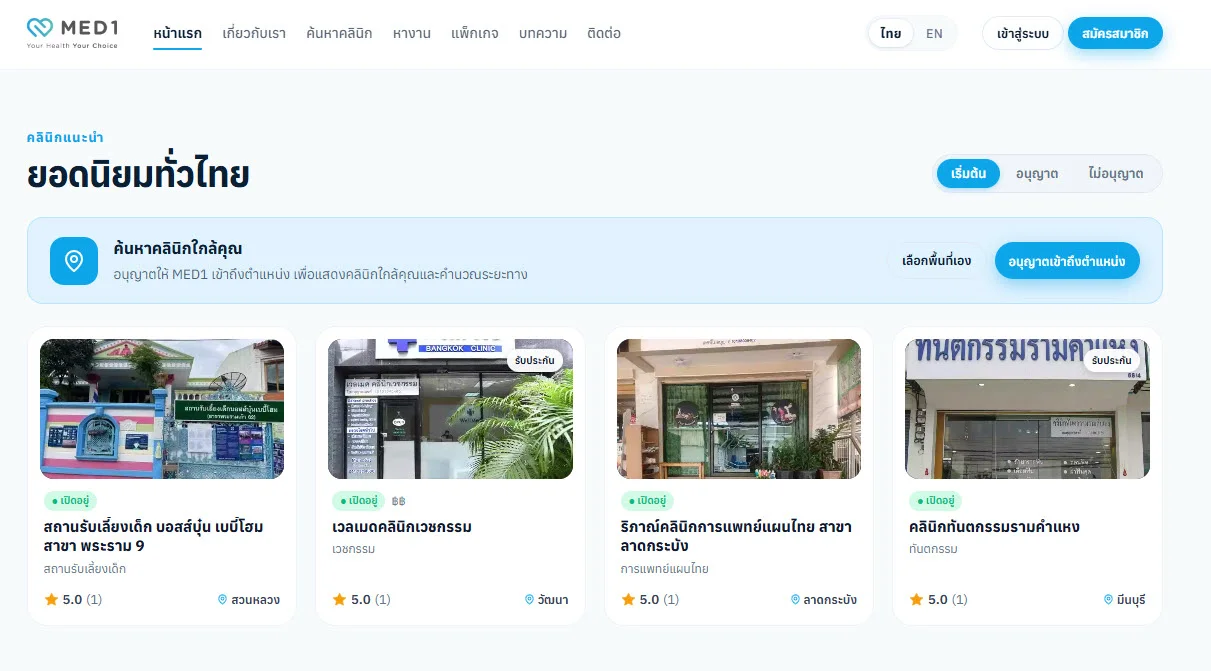Click the pin icon beside ลาดกระบัง
This screenshot has height=671, width=1211.
795,600
